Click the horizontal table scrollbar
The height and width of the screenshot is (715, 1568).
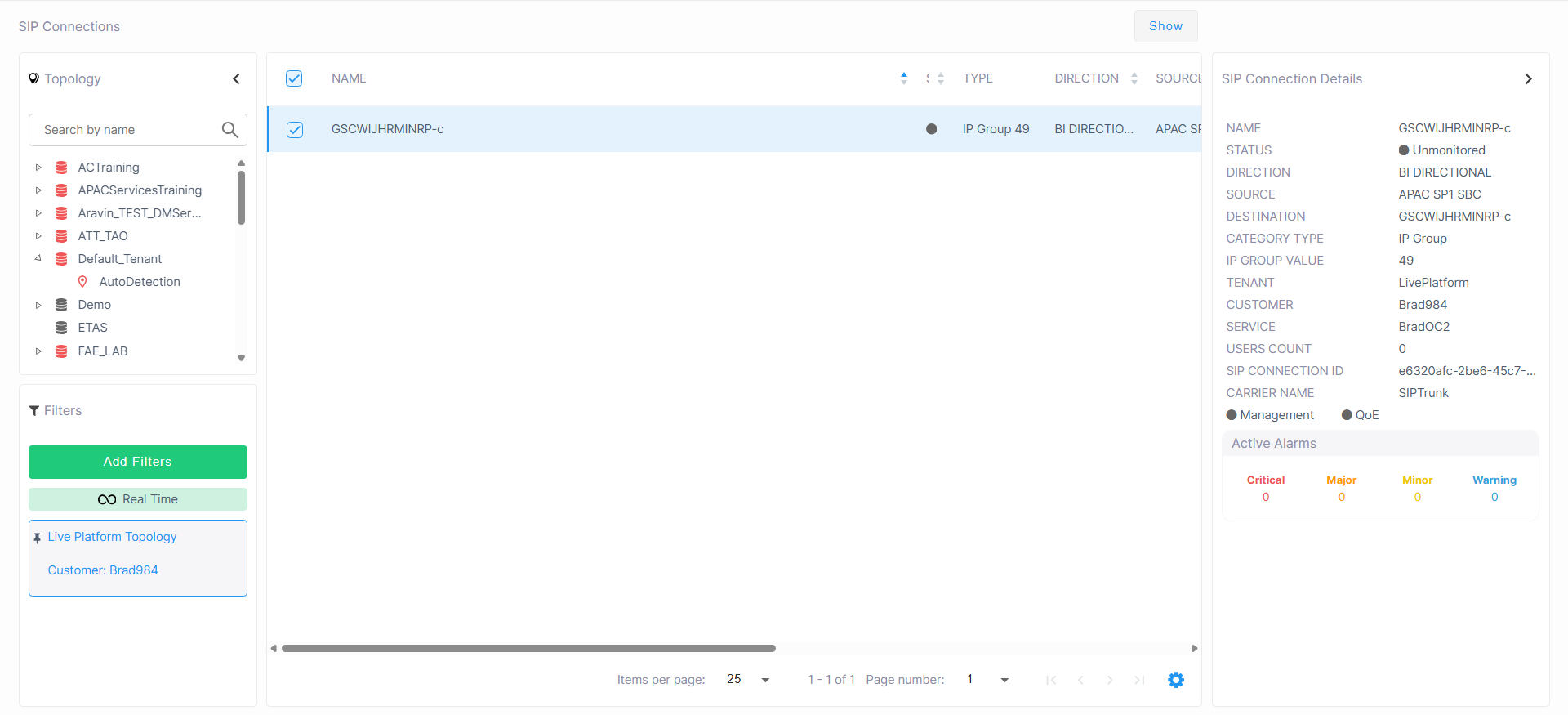(528, 649)
